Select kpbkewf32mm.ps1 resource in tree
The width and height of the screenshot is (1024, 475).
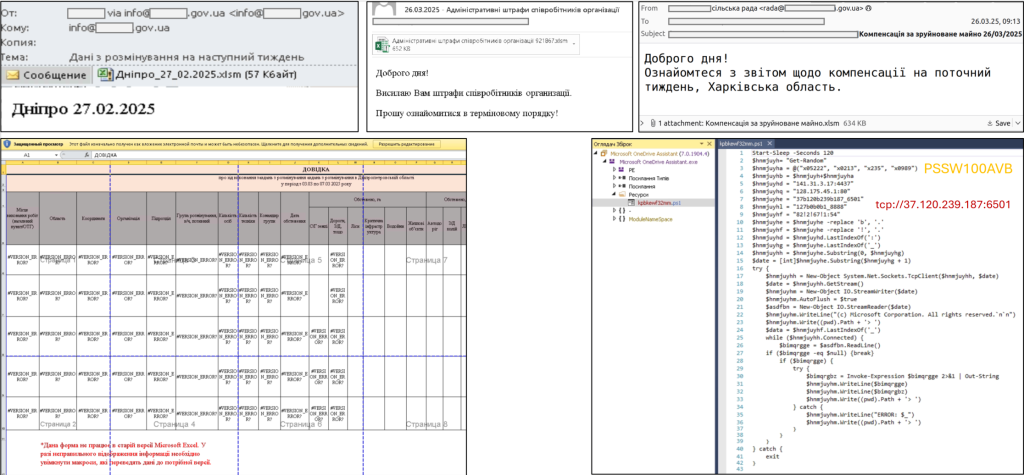tap(660, 203)
